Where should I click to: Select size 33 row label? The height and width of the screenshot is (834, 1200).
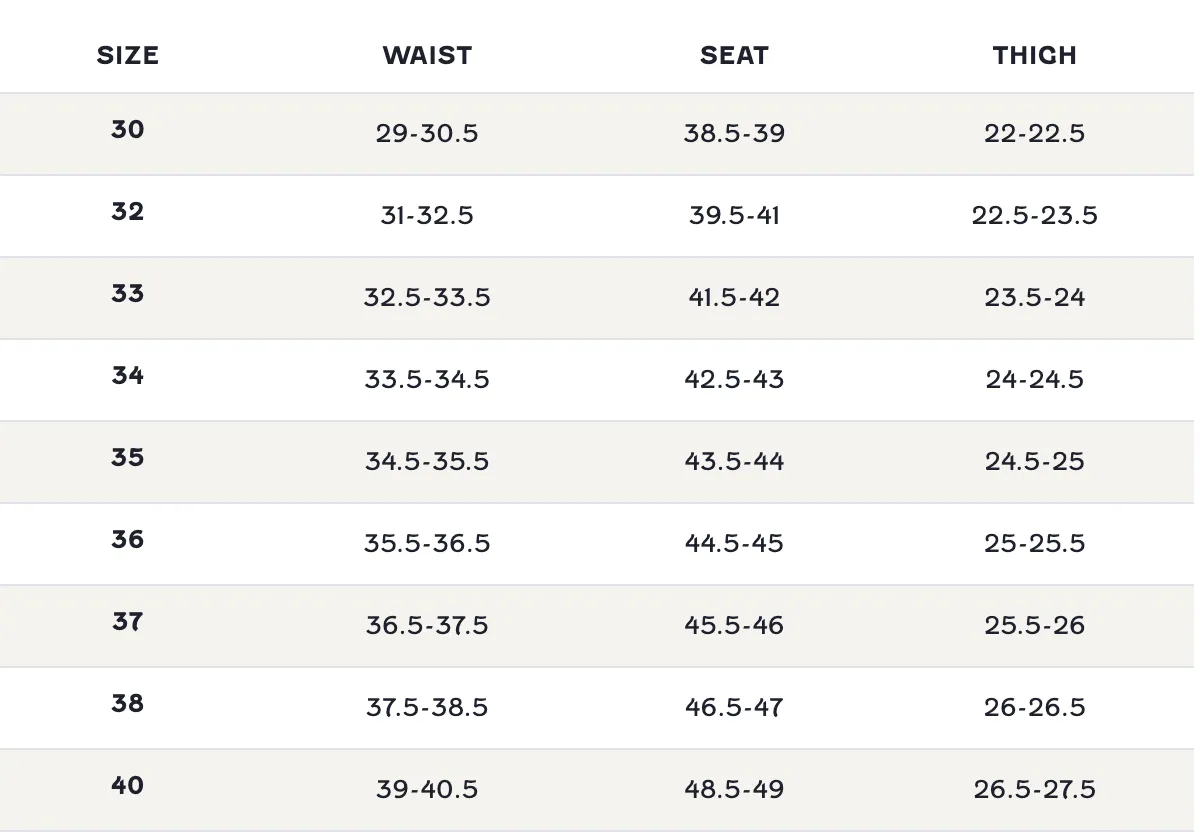pyautogui.click(x=127, y=293)
